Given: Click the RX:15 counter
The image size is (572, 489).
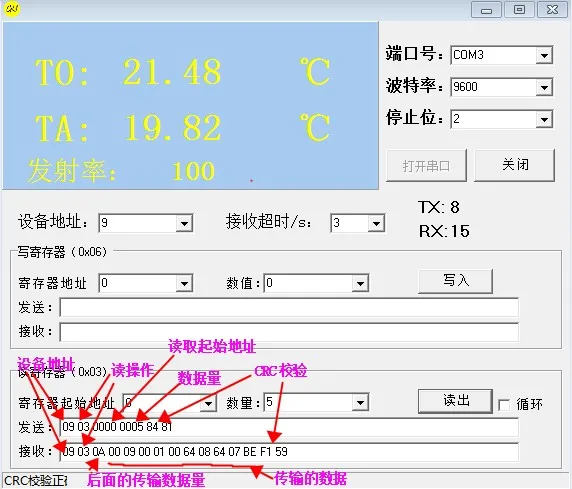Looking at the screenshot, I should (x=444, y=231).
